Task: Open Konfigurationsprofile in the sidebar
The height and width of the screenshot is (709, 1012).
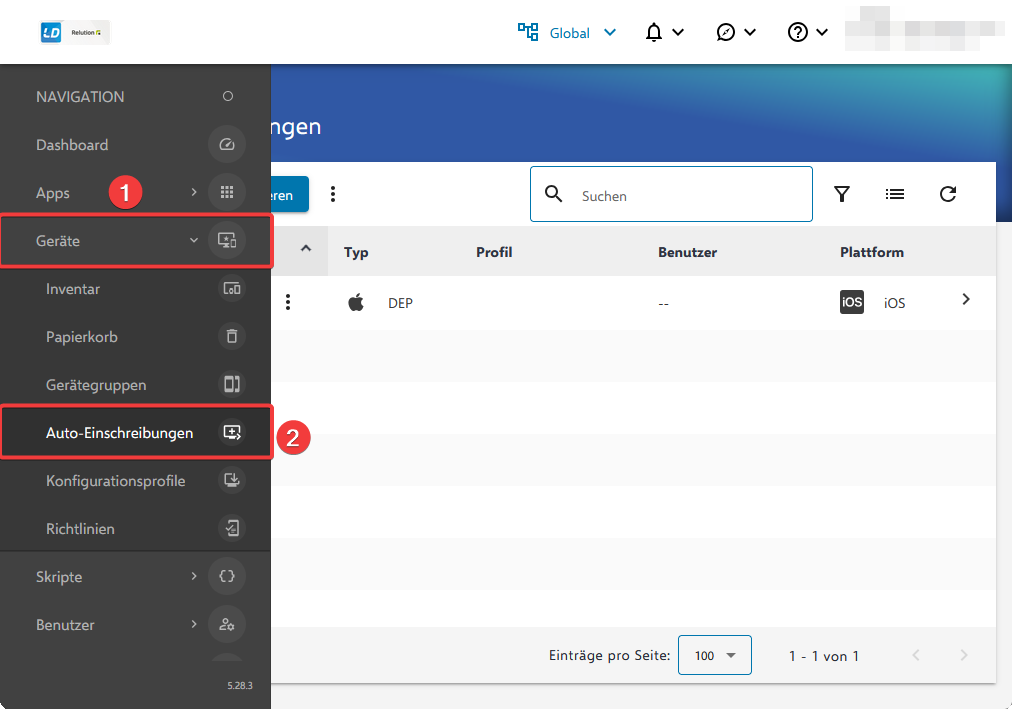Action: coord(116,481)
